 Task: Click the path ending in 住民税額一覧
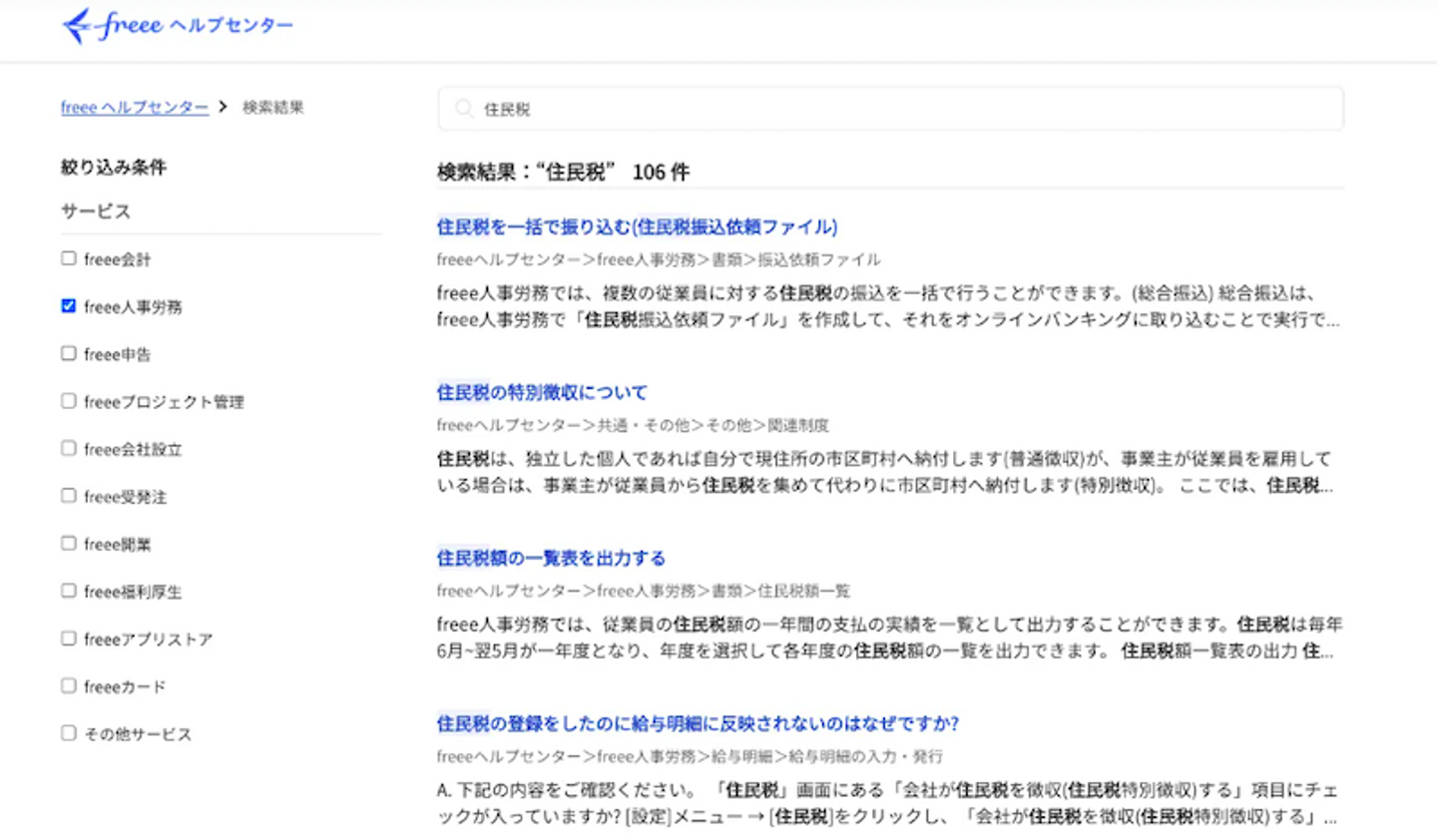(x=644, y=591)
